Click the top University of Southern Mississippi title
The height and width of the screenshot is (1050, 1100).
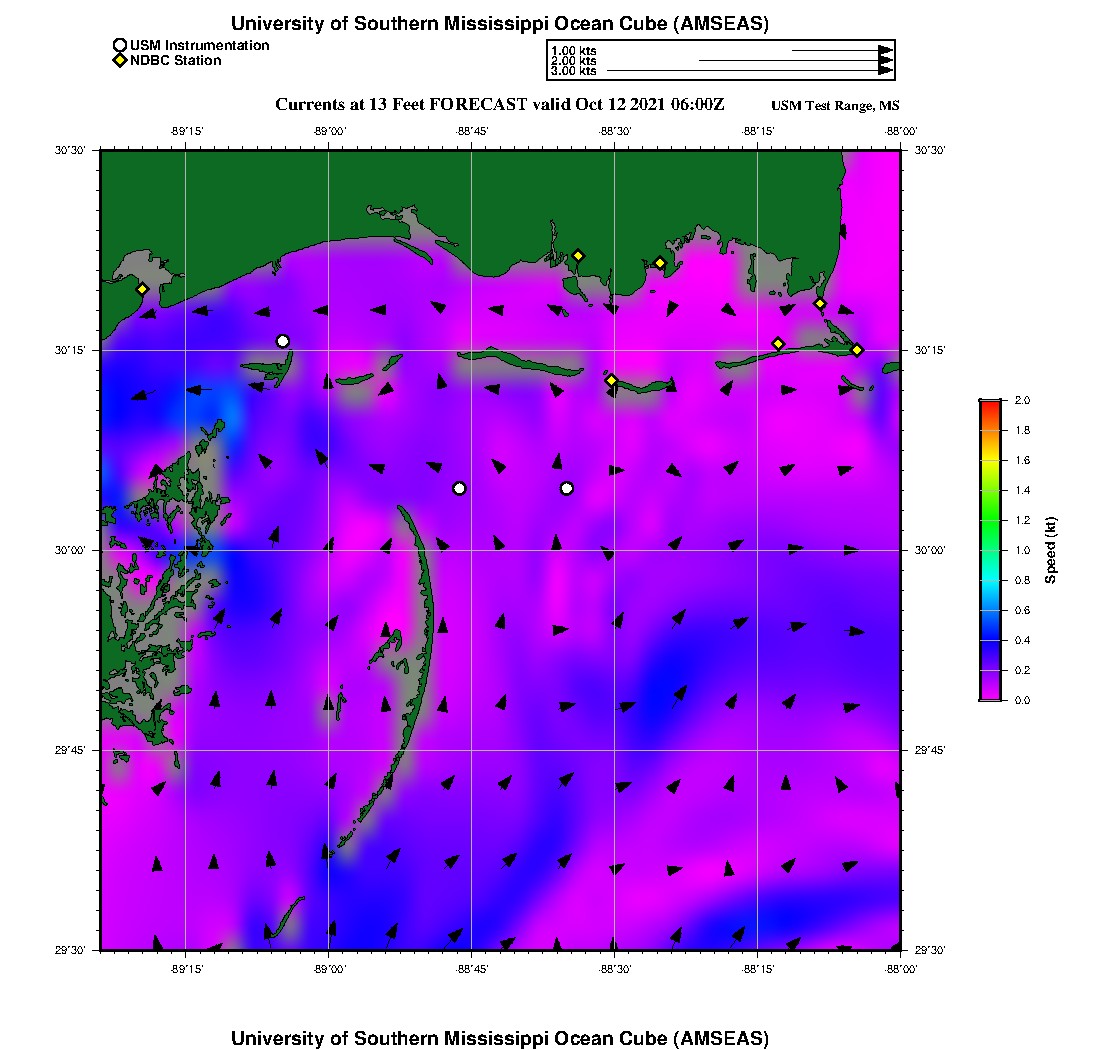click(500, 23)
